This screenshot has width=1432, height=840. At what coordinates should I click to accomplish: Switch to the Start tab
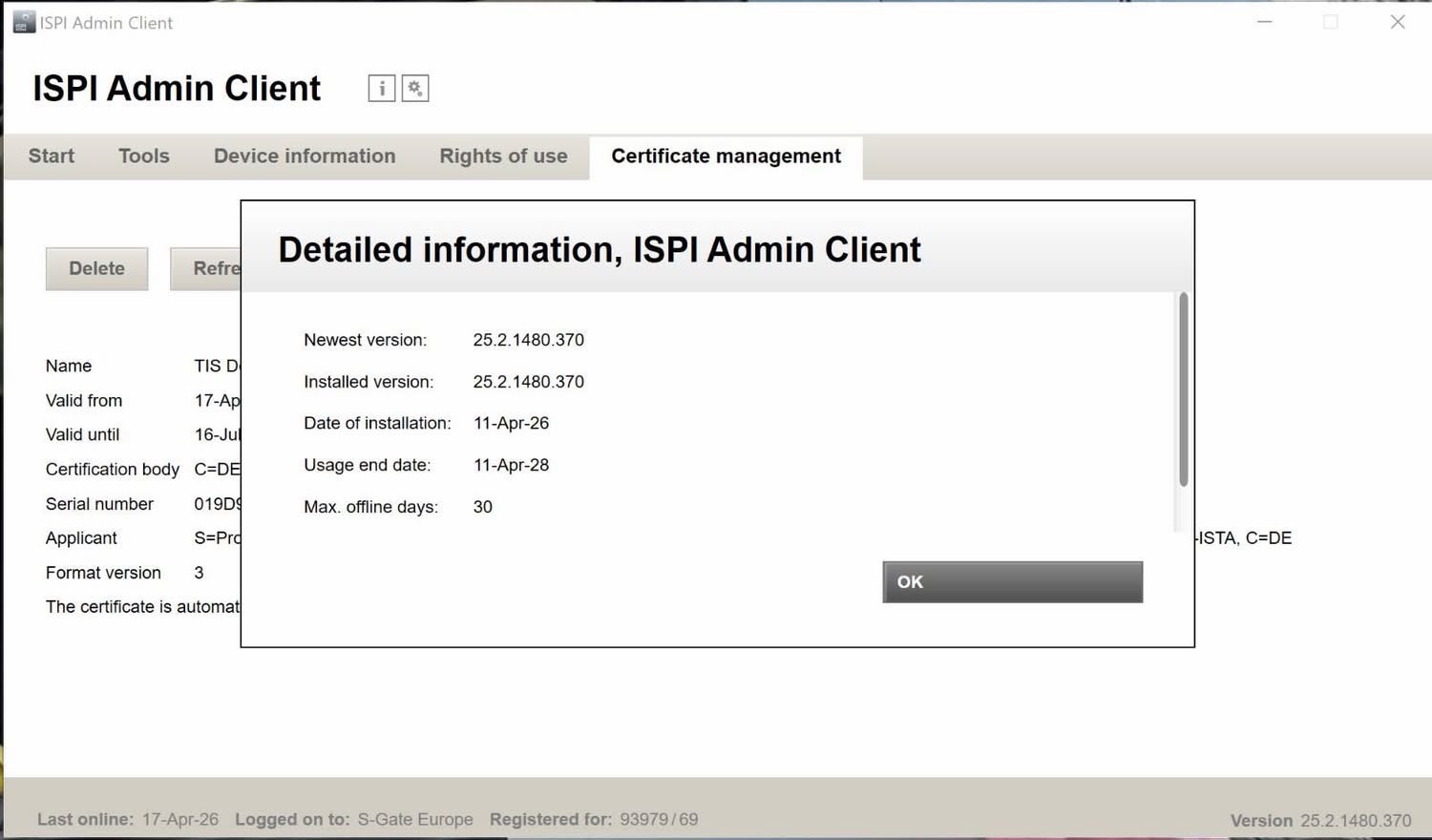pyautogui.click(x=52, y=157)
